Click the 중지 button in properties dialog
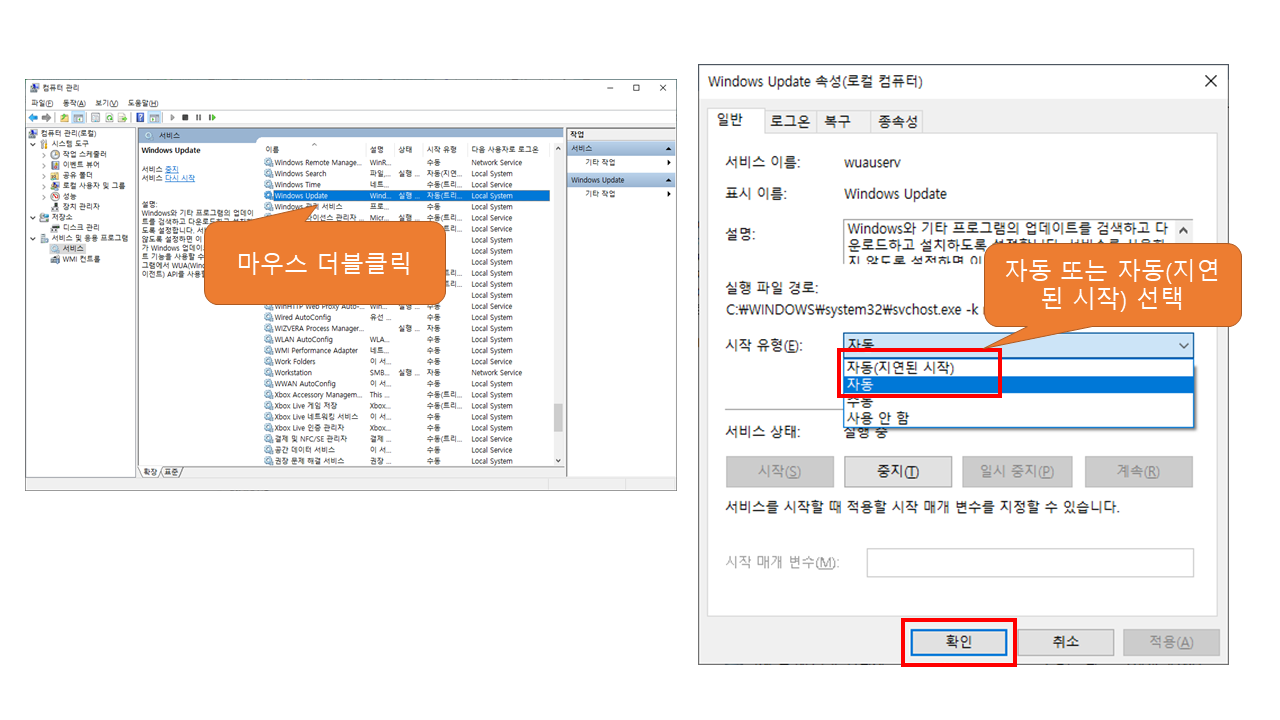 tap(897, 472)
